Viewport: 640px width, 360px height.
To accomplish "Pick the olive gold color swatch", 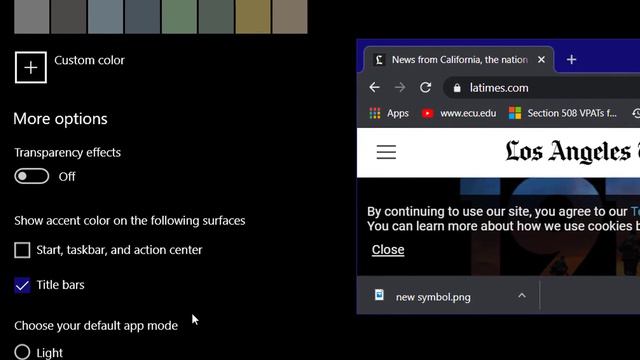I will [x=253, y=16].
